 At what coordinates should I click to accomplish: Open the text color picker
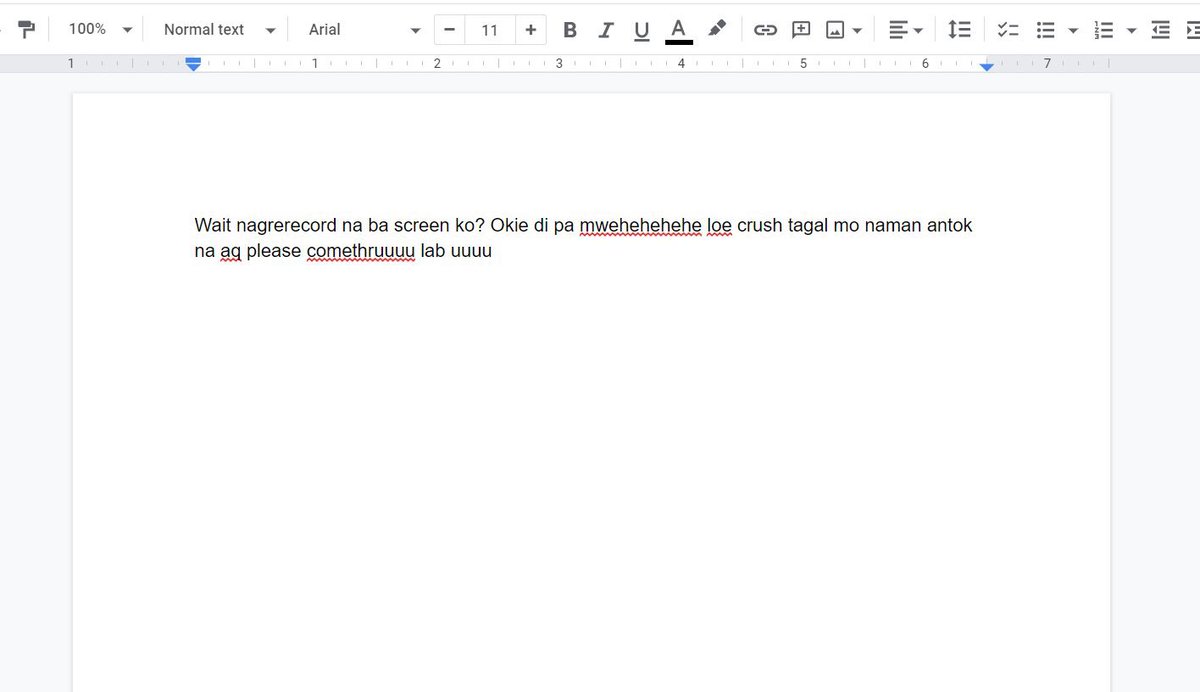pos(679,29)
